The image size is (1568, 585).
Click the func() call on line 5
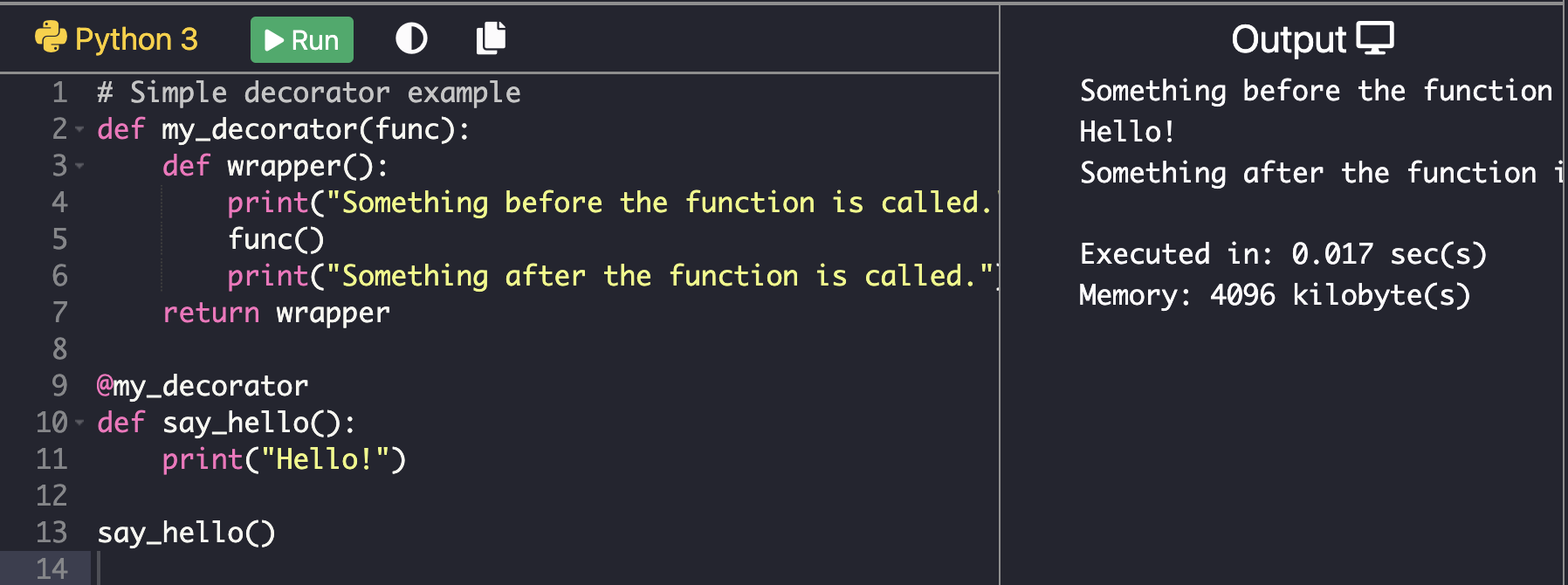point(276,239)
